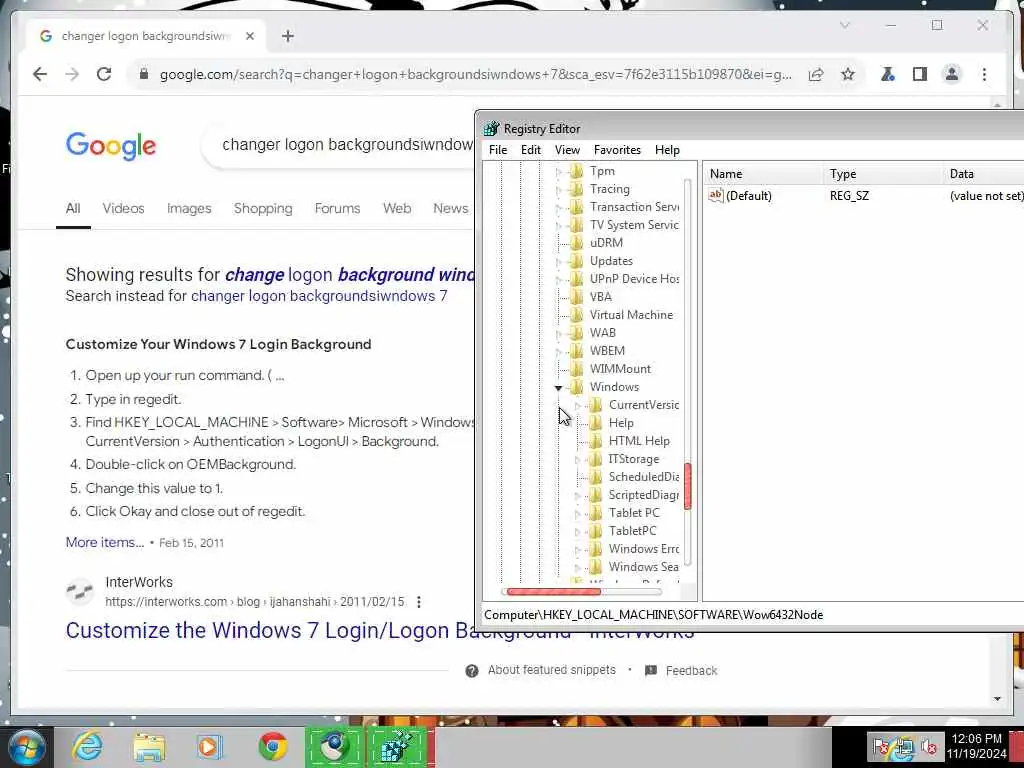Select the Help registry key
The width and height of the screenshot is (1024, 768).
point(621,423)
